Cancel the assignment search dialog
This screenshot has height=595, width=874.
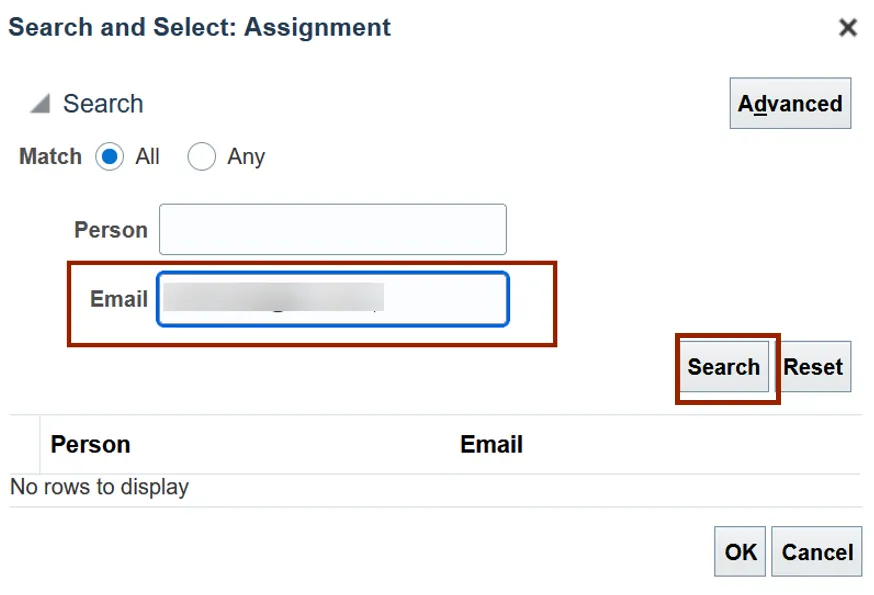tap(817, 552)
